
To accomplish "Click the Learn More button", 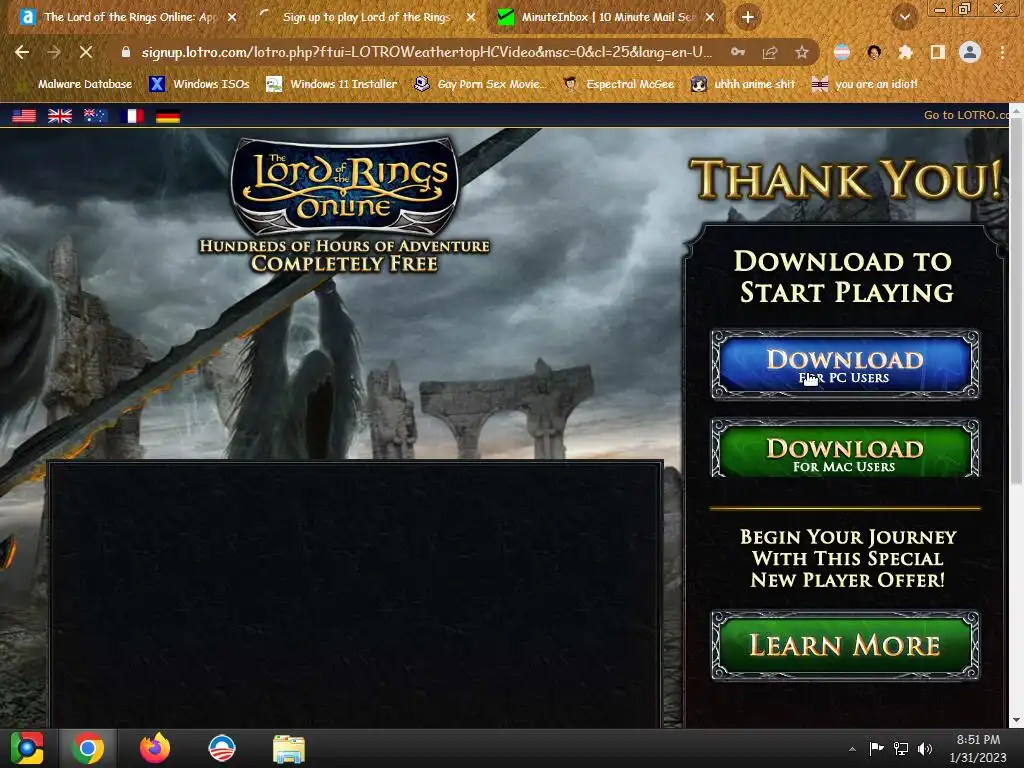I will (x=845, y=645).
